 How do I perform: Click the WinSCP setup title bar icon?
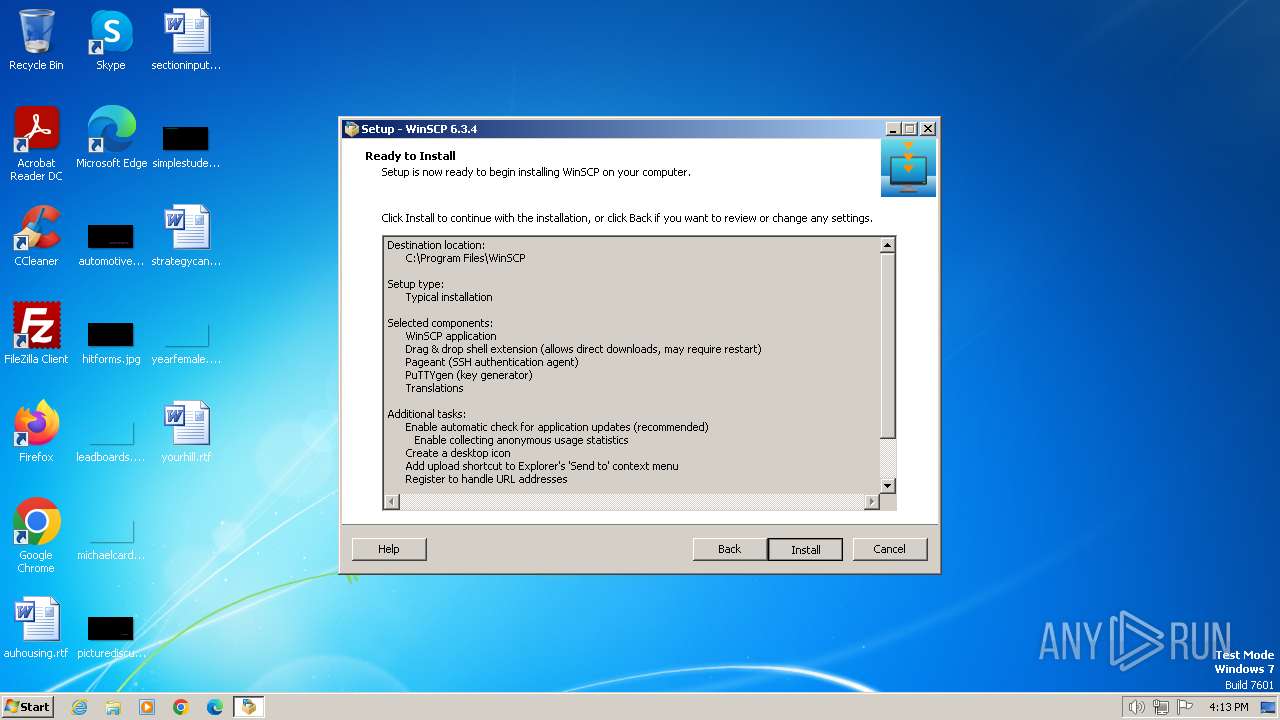tap(351, 129)
